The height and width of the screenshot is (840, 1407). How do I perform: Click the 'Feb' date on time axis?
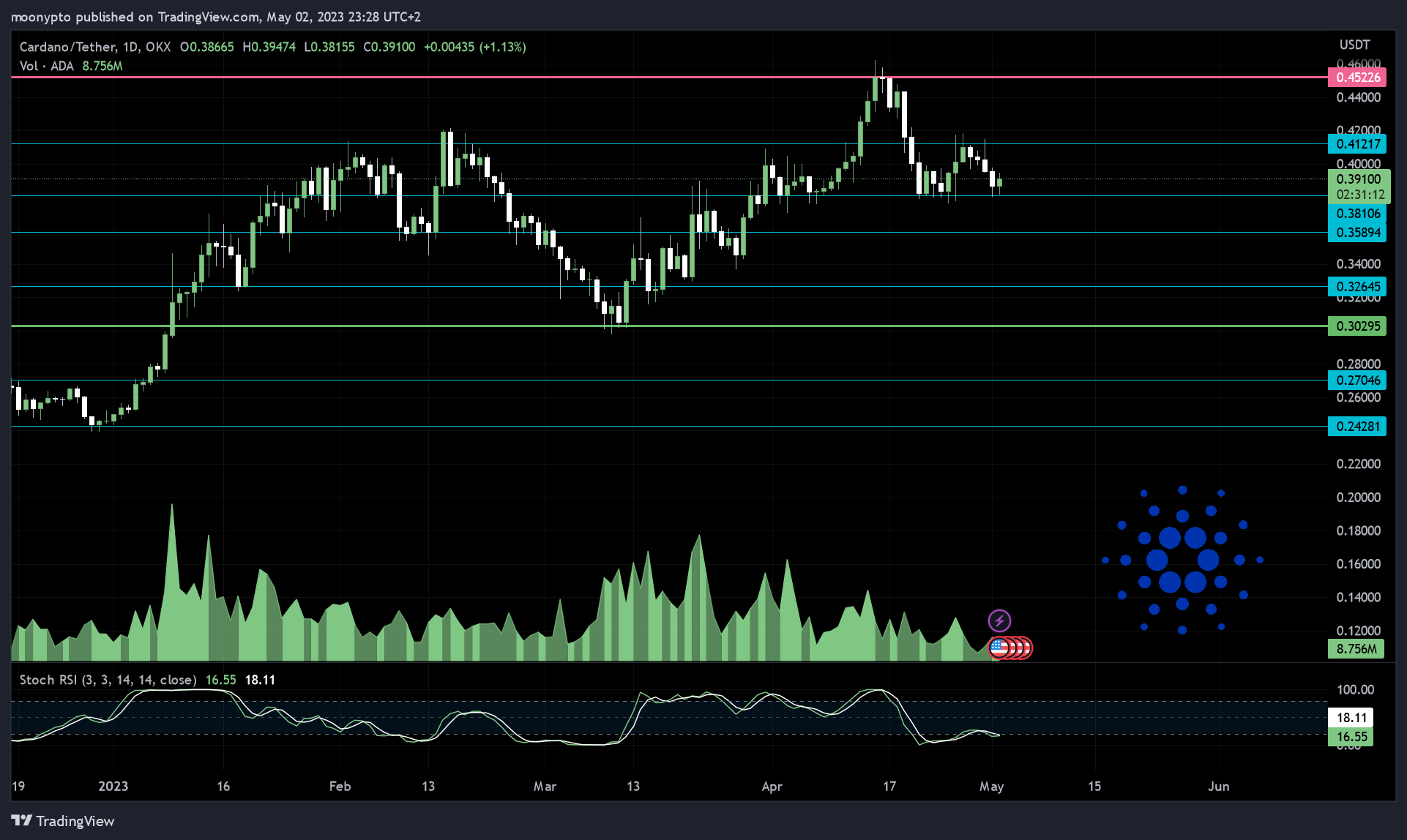coord(340,787)
